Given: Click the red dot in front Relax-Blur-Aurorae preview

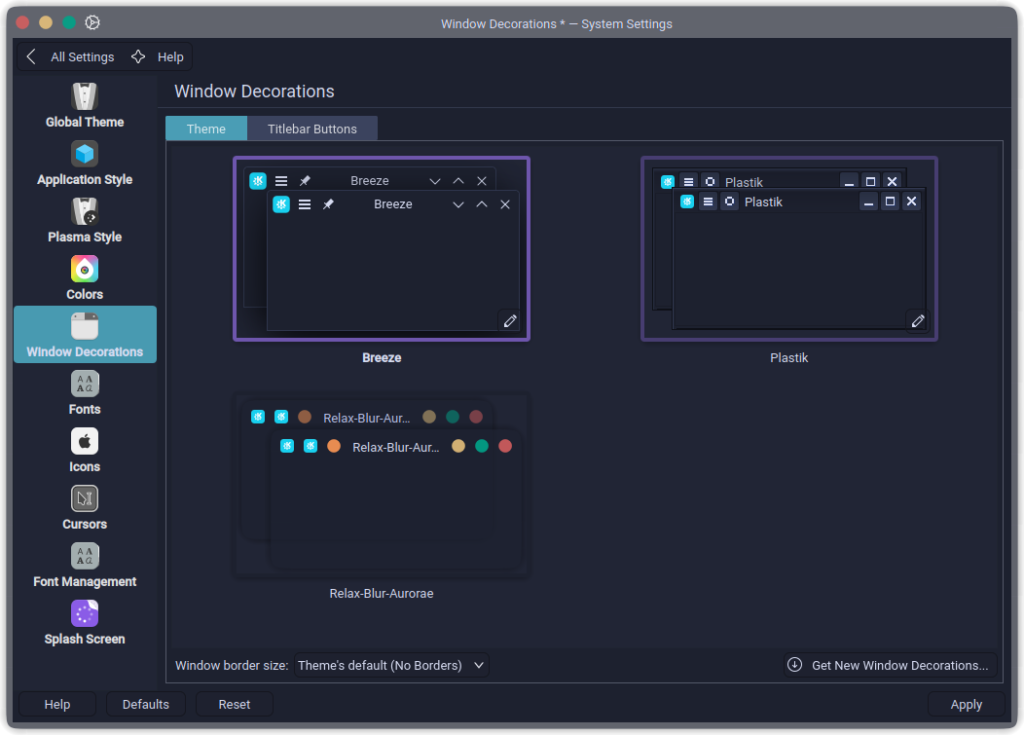Looking at the screenshot, I should click(505, 446).
